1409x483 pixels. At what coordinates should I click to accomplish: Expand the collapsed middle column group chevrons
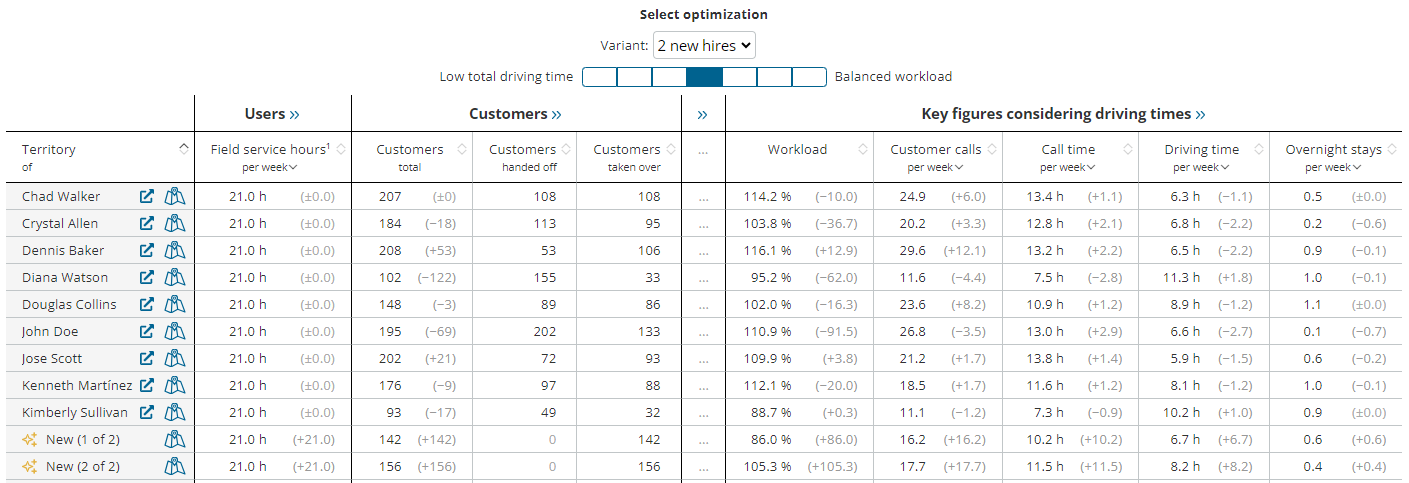(x=702, y=114)
